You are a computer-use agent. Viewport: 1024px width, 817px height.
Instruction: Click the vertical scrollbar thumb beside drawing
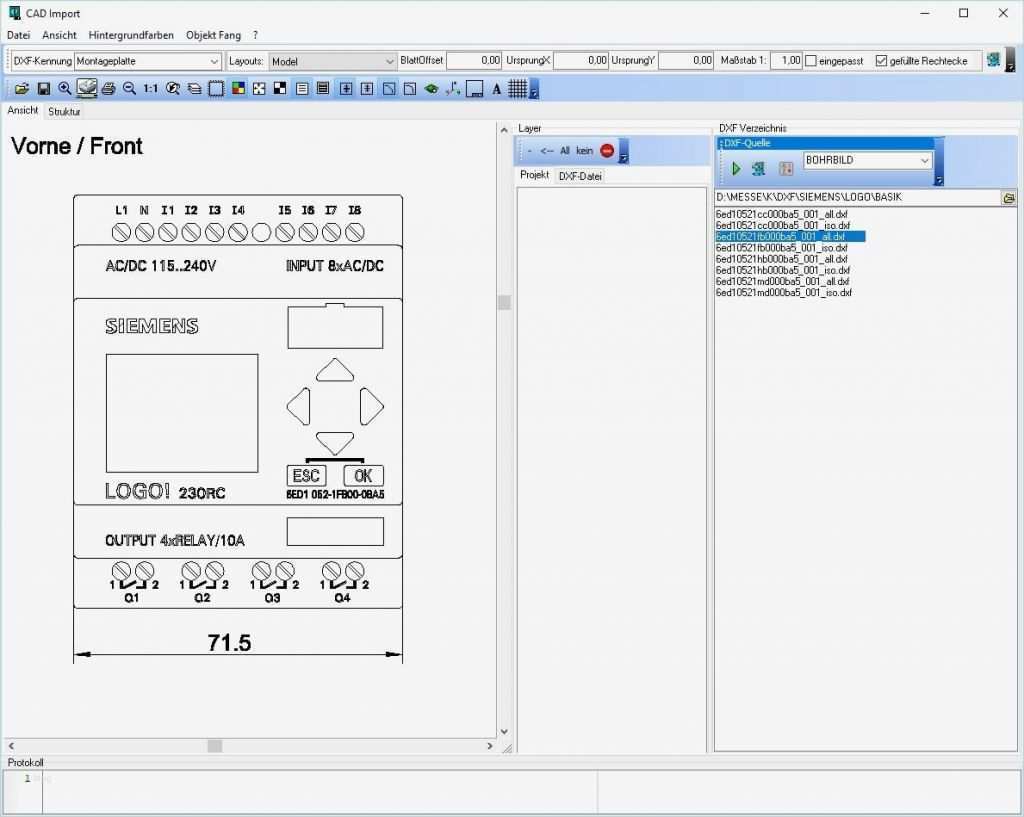(x=504, y=302)
